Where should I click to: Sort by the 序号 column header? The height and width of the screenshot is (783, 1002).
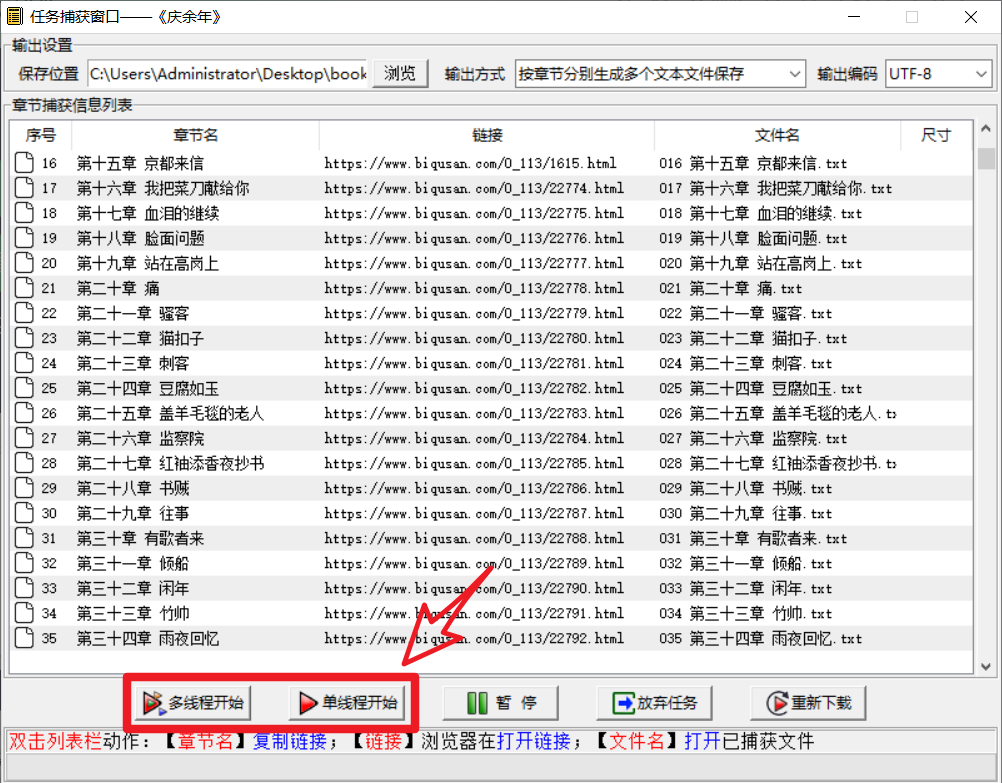tap(41, 135)
